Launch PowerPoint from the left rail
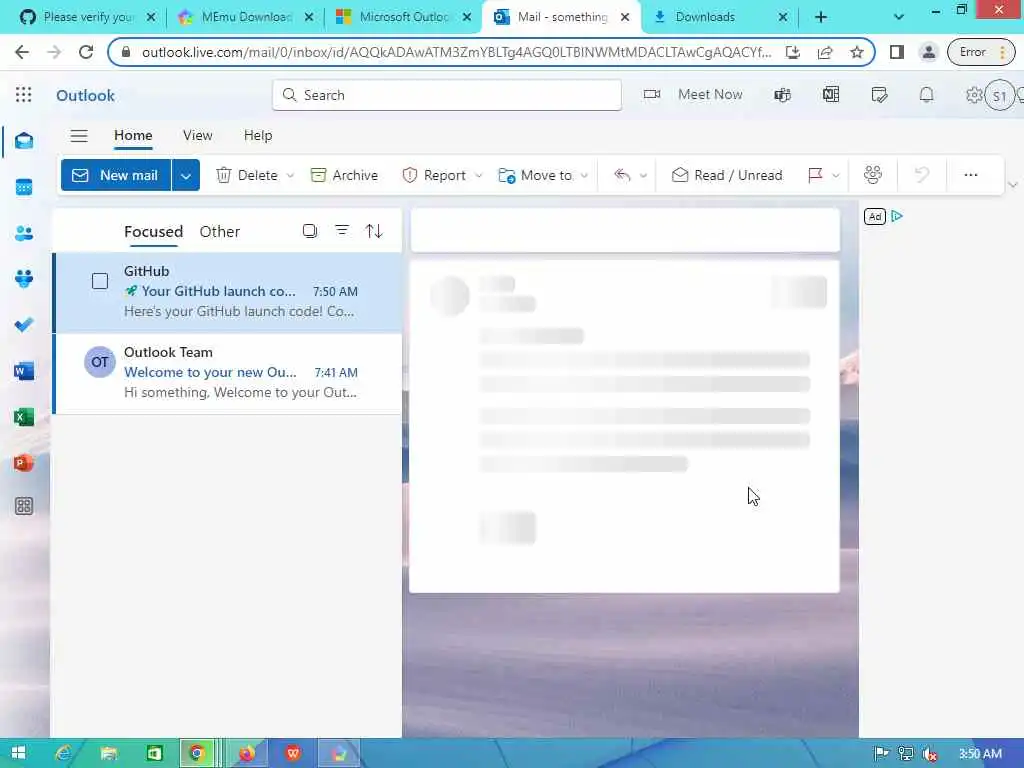The height and width of the screenshot is (768, 1024). click(24, 462)
